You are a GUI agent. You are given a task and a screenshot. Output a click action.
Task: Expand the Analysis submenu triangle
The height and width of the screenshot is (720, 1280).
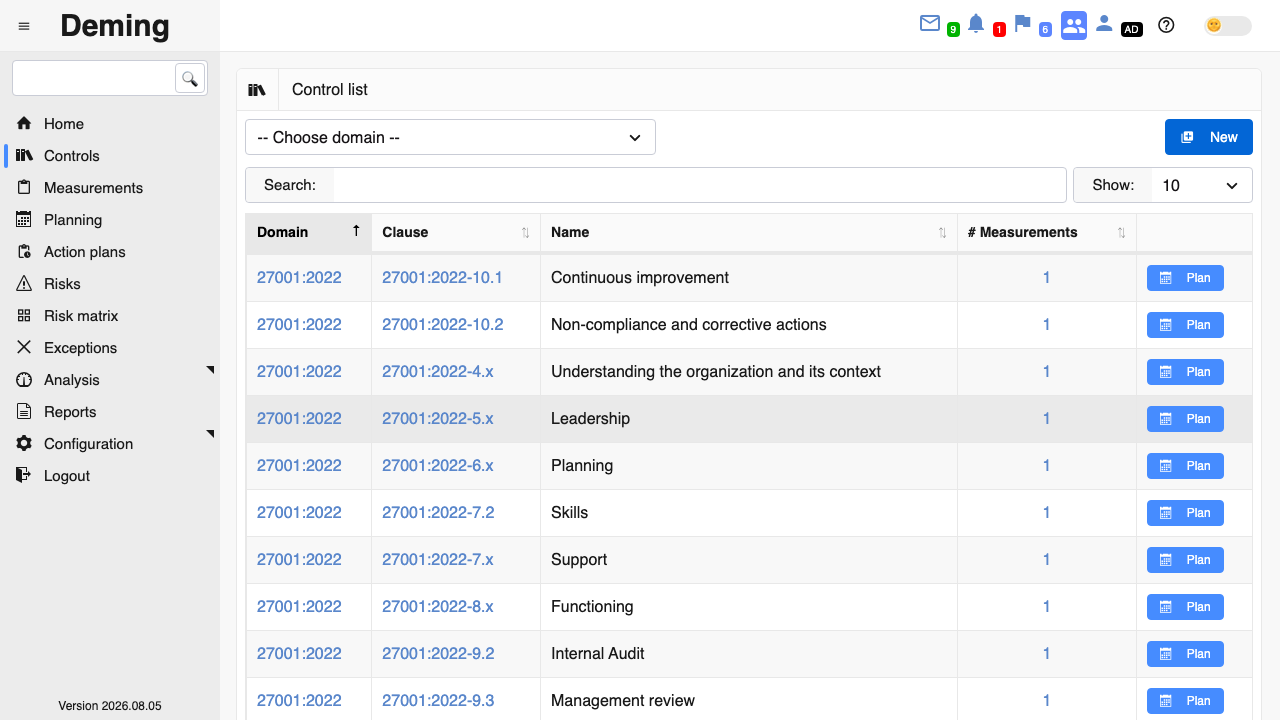[x=210, y=371]
